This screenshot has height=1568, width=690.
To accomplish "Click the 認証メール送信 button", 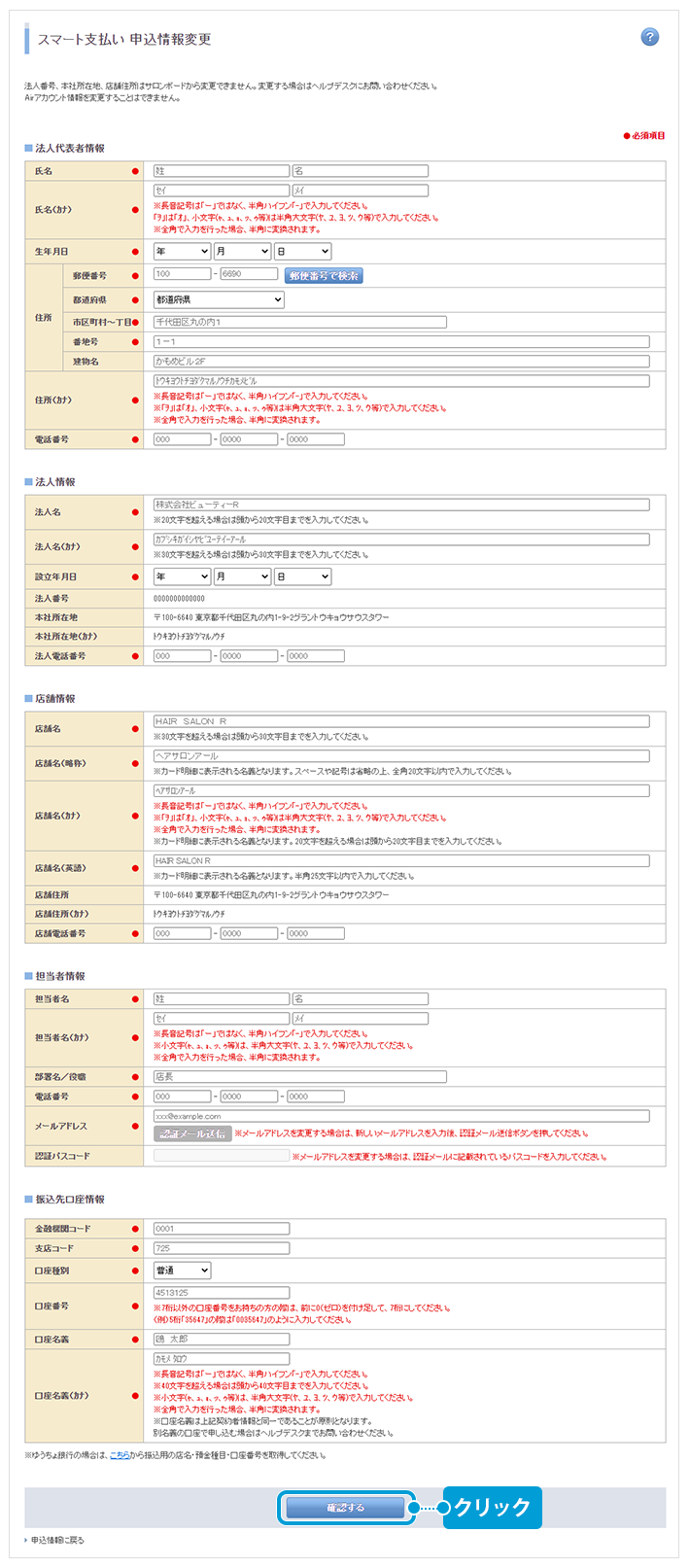I will point(192,1133).
